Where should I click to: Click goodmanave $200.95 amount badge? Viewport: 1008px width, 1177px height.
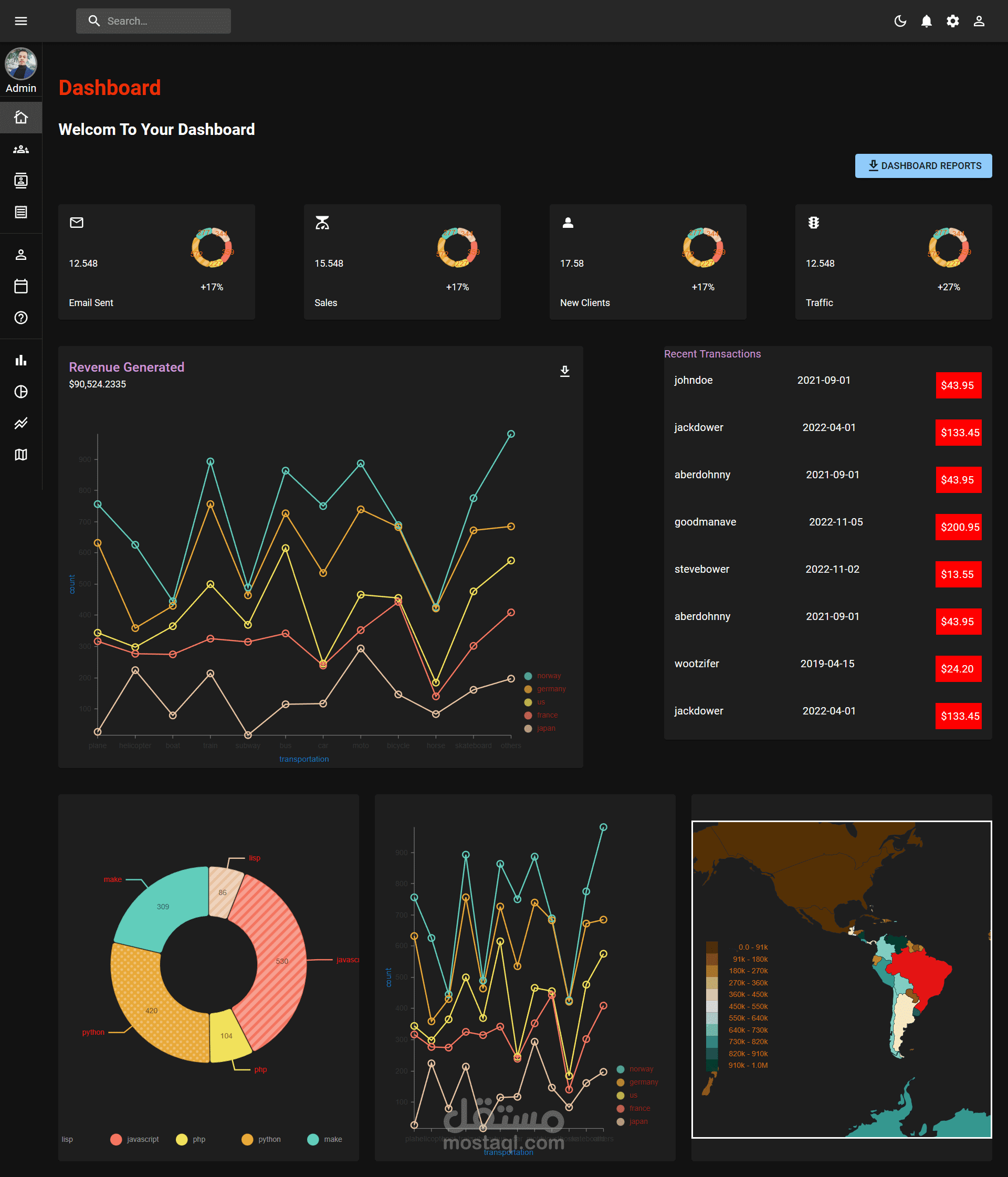[x=959, y=527]
